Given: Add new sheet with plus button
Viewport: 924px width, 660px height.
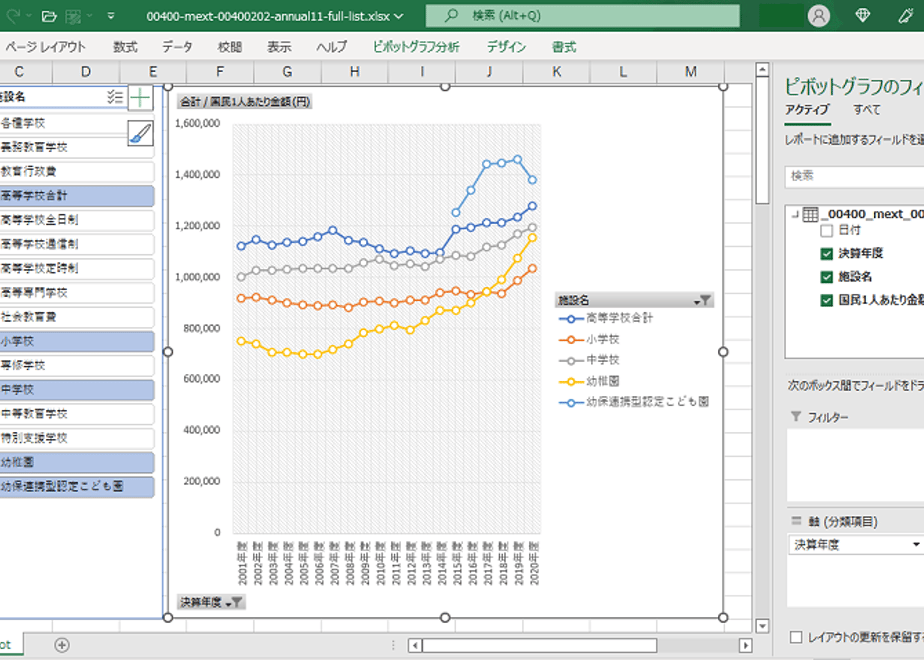Looking at the screenshot, I should 62,645.
